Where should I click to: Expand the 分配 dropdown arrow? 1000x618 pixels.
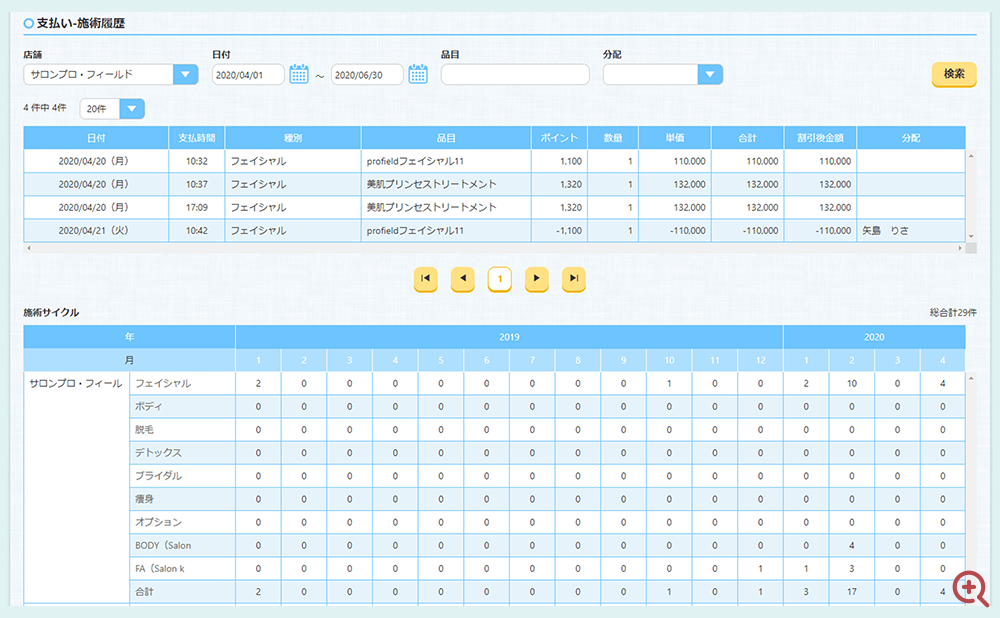pyautogui.click(x=710, y=74)
